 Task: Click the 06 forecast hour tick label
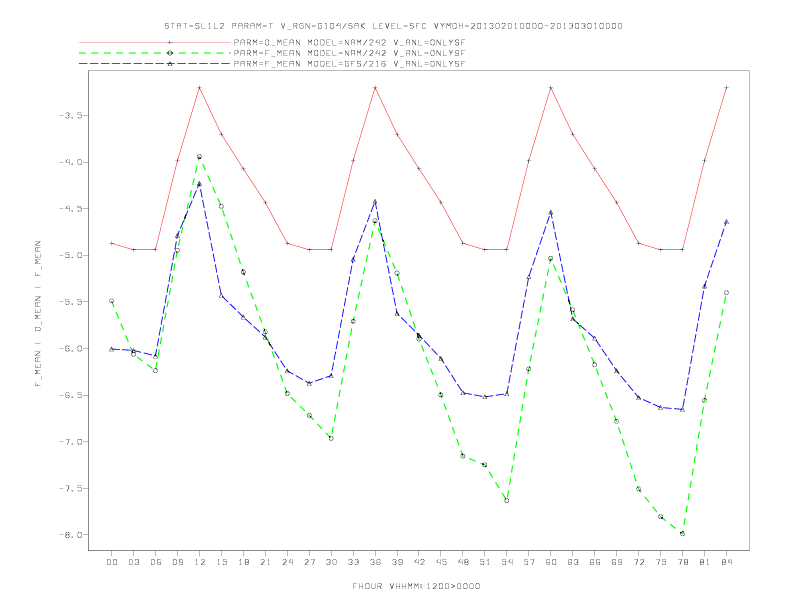[156, 562]
